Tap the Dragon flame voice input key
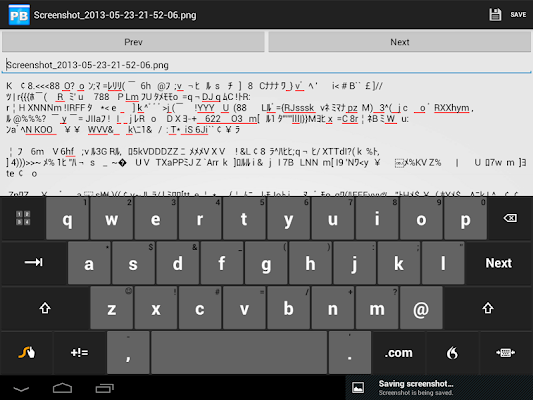 [452, 352]
